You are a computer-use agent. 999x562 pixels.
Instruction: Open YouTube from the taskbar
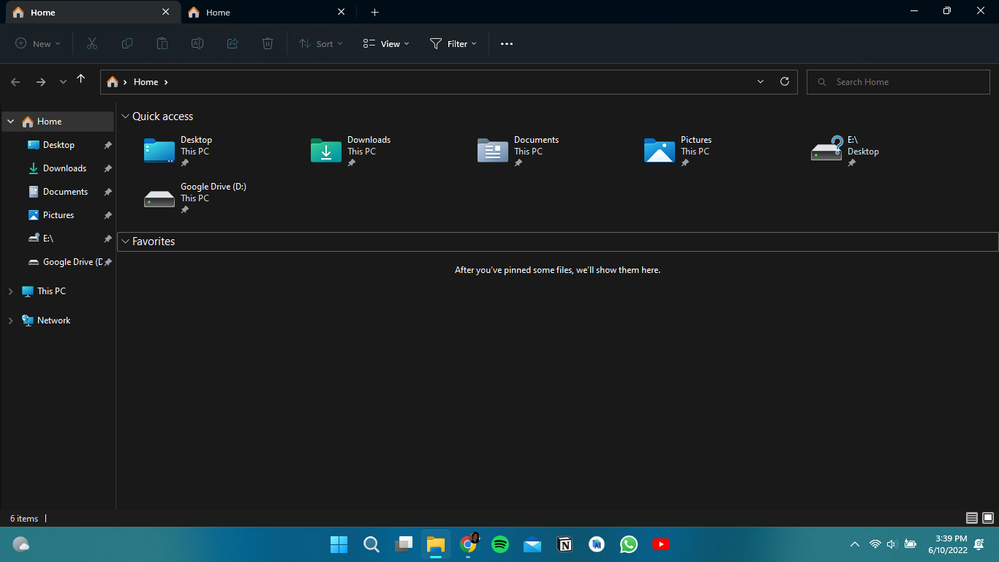coord(661,544)
